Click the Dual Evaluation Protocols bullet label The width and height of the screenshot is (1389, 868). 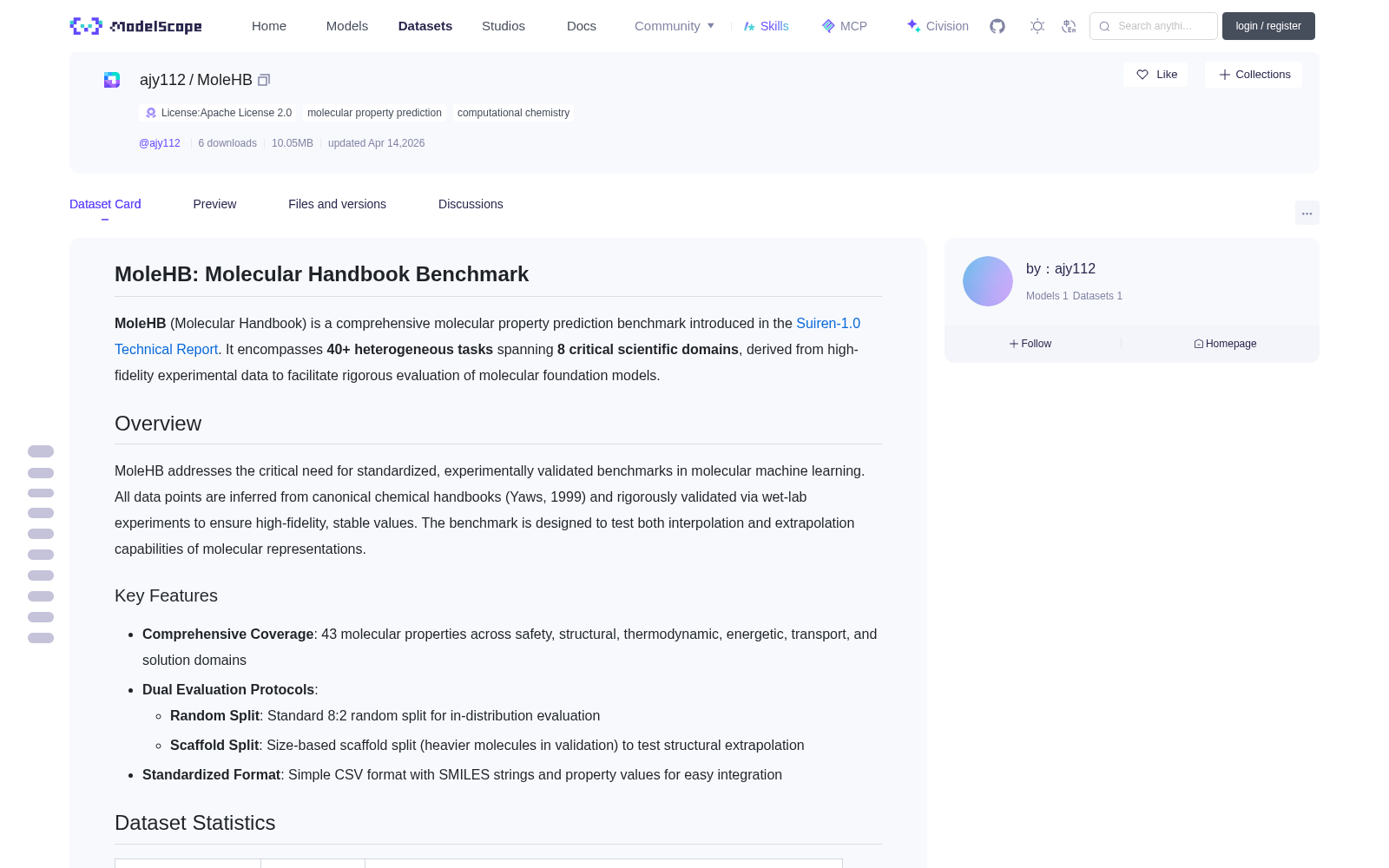[228, 690]
